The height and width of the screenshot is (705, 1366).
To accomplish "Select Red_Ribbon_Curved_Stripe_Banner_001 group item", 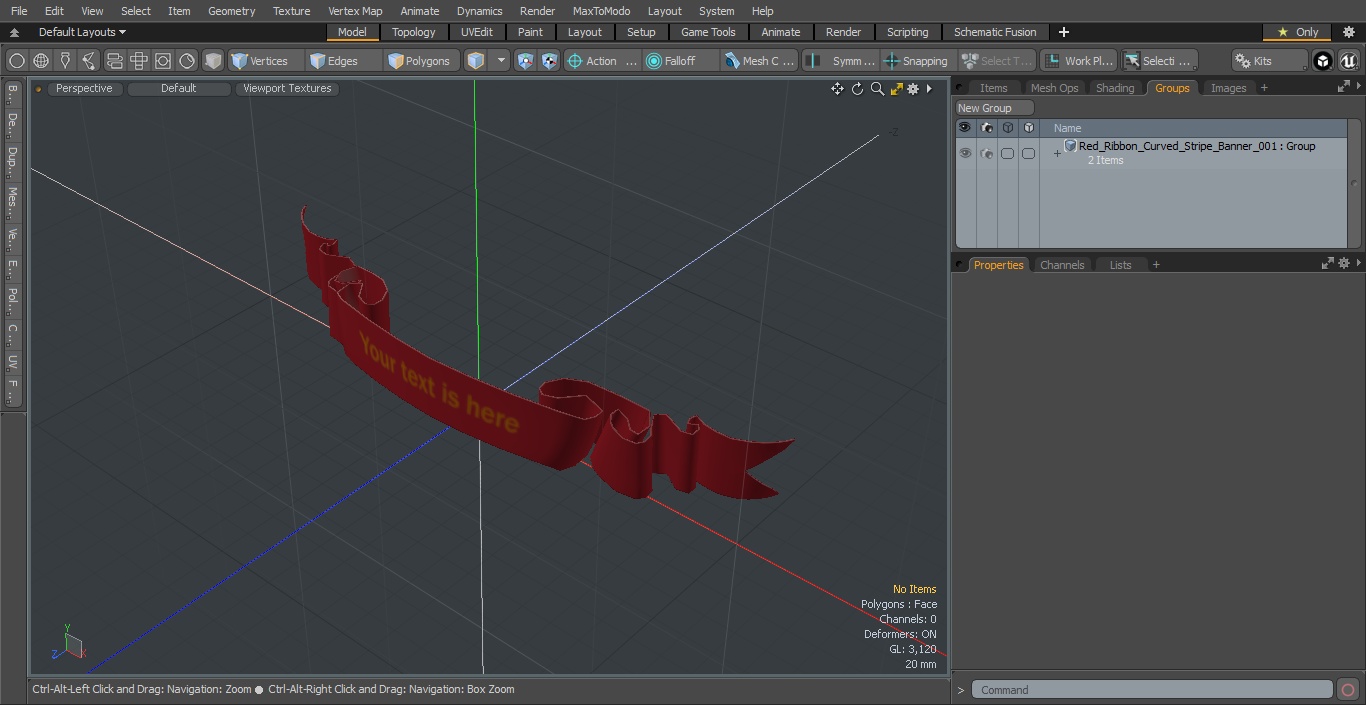I will (x=1197, y=146).
